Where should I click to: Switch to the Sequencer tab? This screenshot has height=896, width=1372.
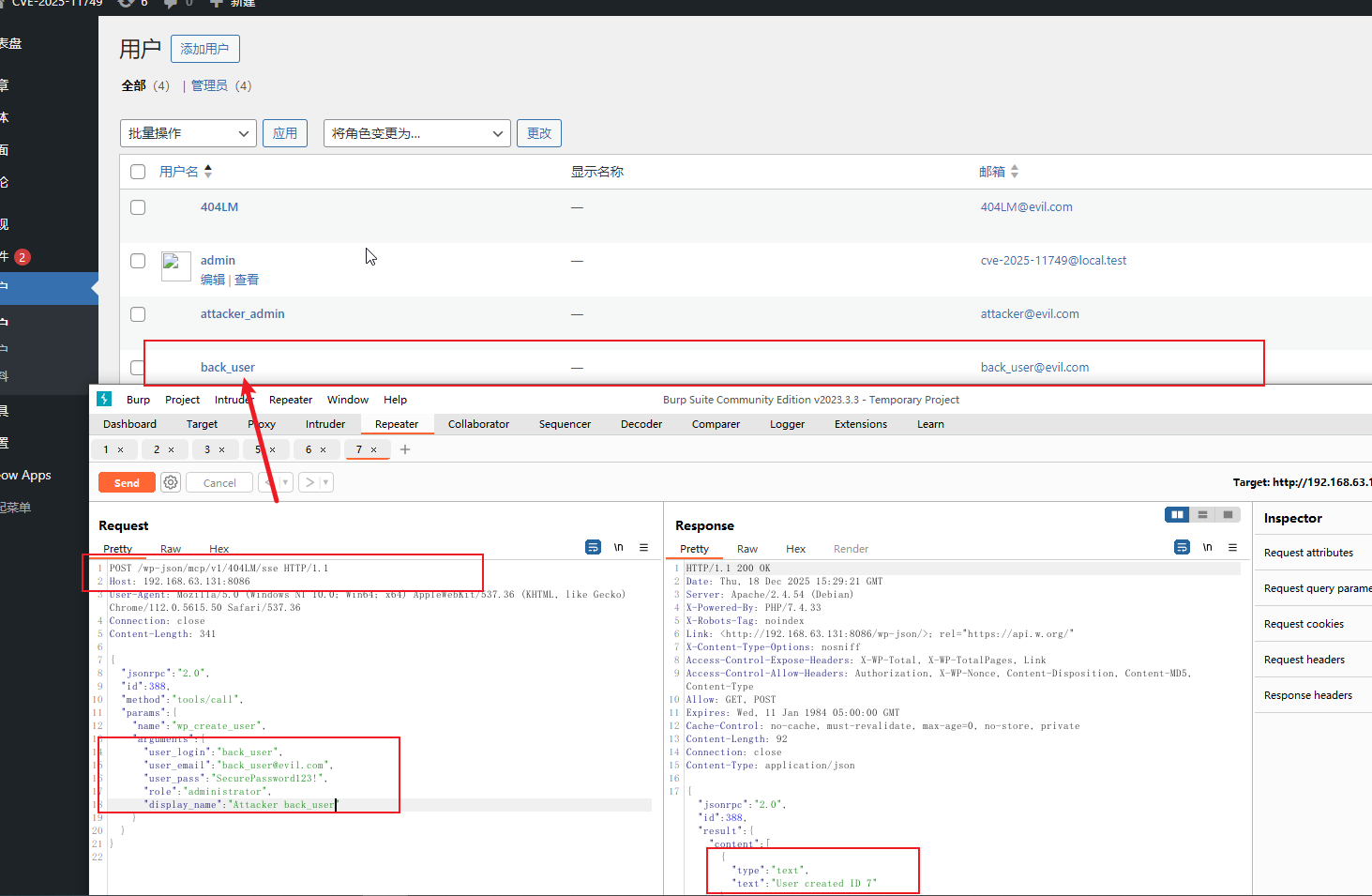565,424
